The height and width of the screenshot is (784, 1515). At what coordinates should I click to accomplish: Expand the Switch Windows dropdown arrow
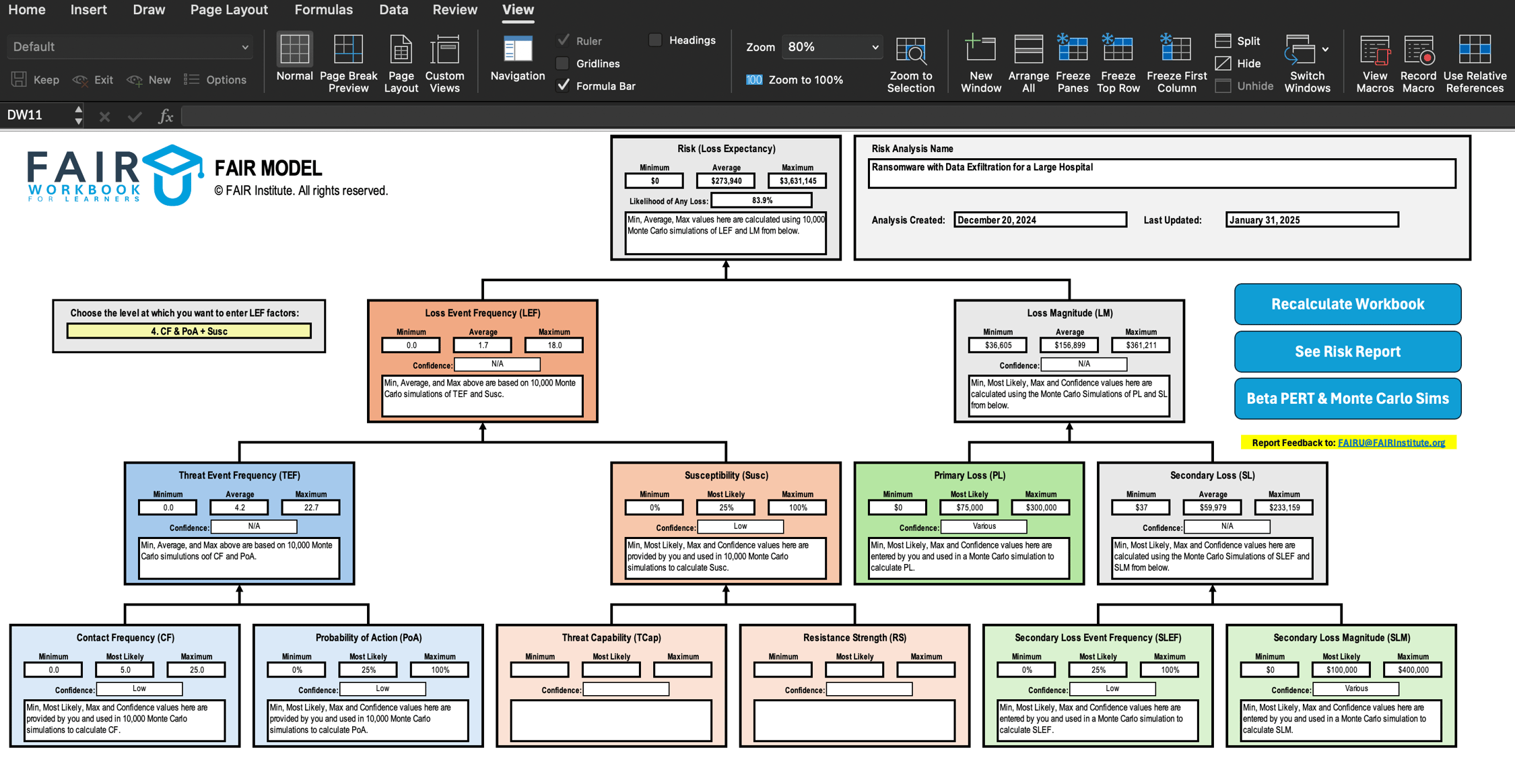pos(1325,49)
